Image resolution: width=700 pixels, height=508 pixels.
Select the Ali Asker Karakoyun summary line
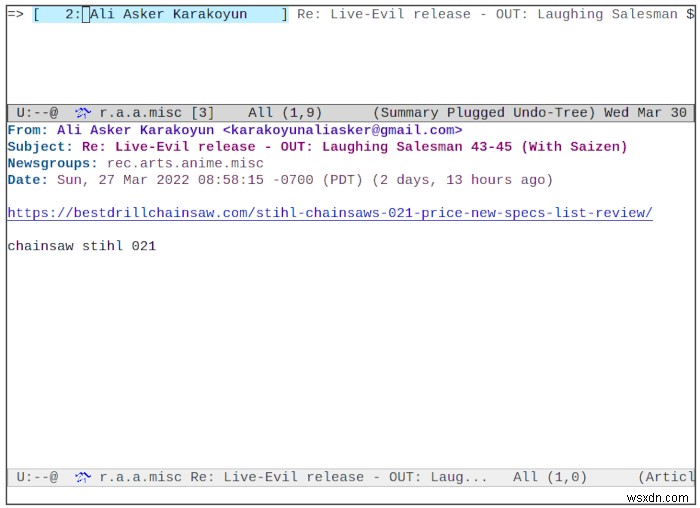pyautogui.click(x=350, y=14)
